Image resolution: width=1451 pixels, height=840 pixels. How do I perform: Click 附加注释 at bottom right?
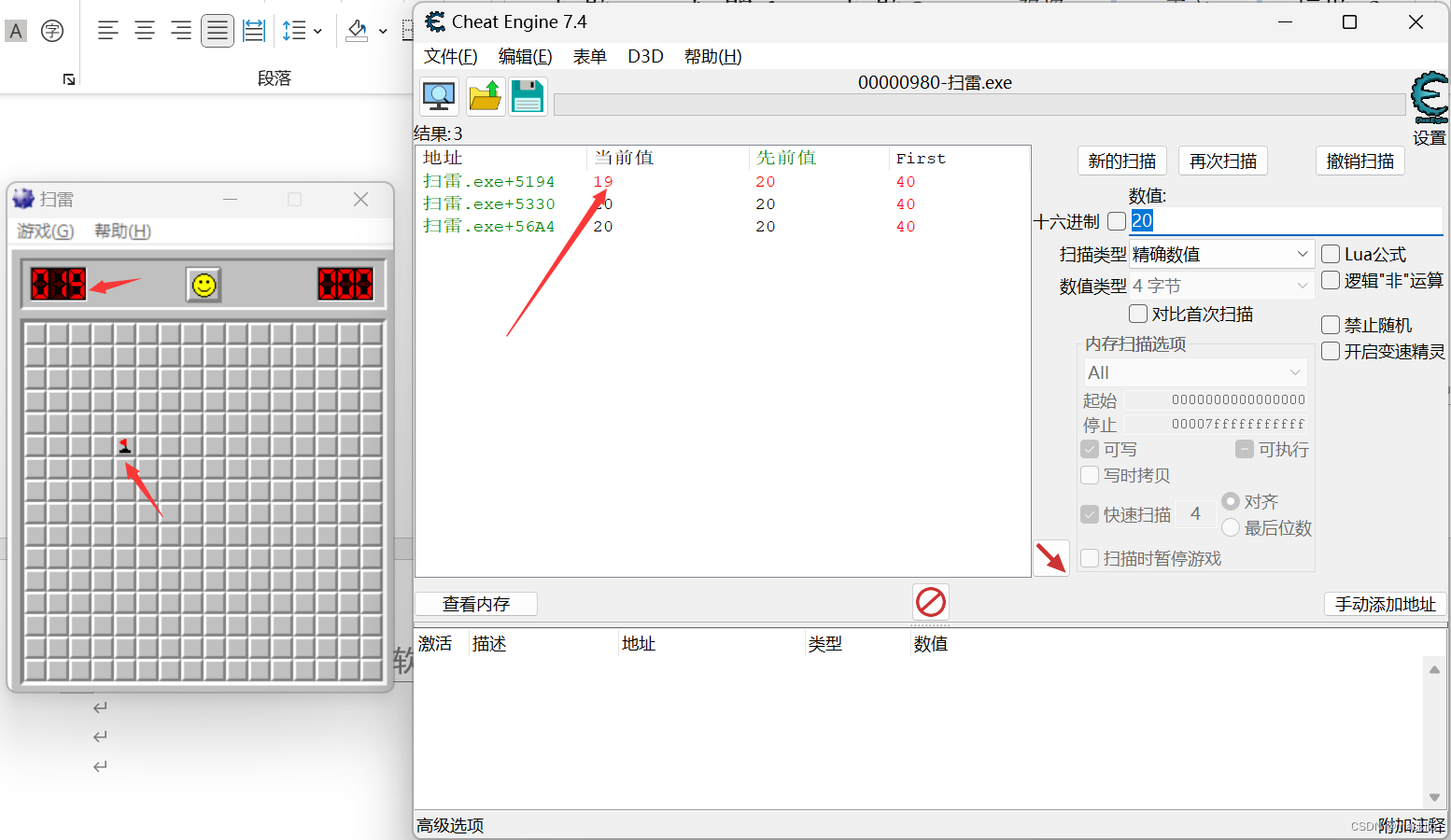coord(1412,825)
